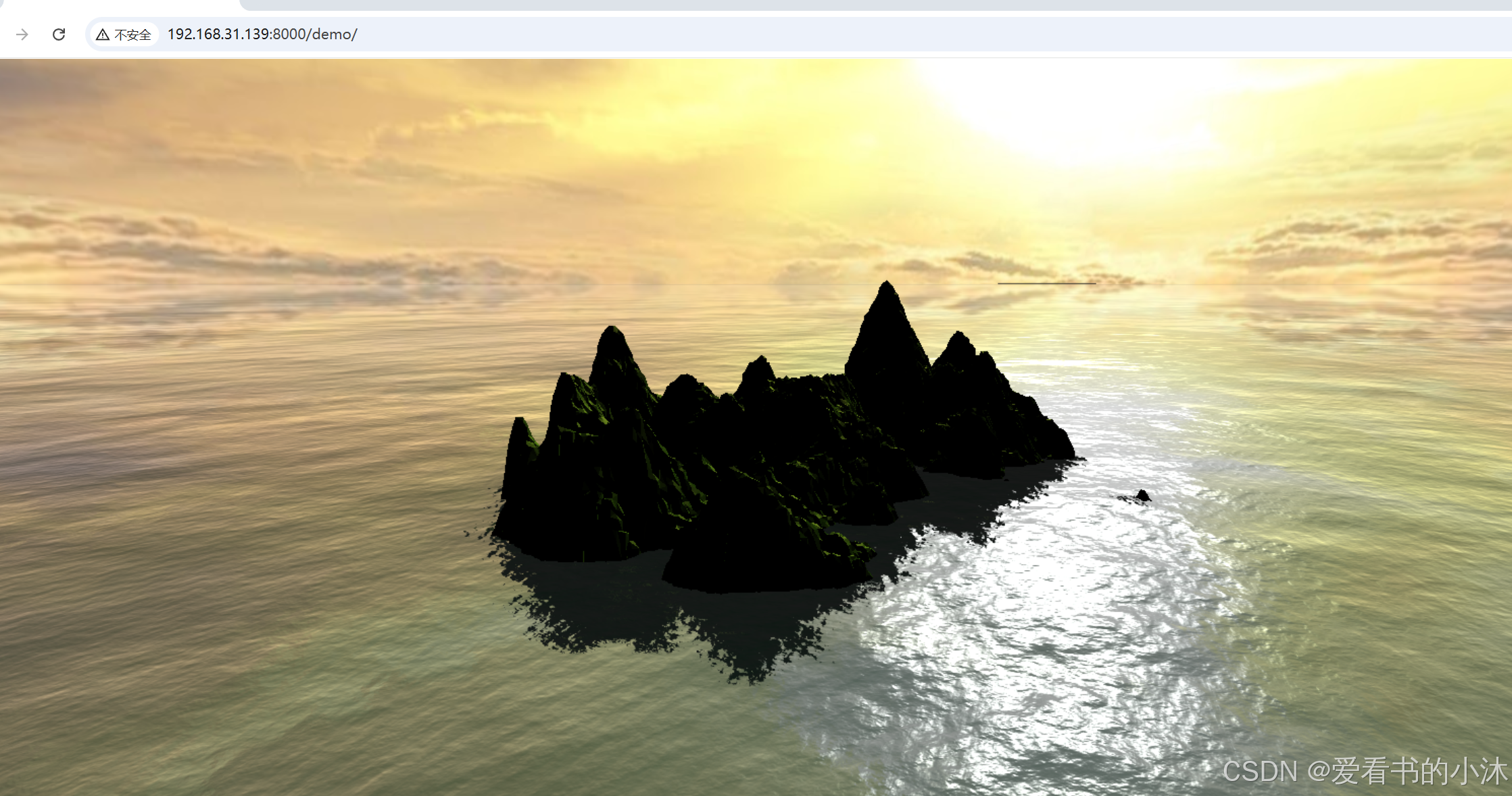1512x796 pixels.
Task: Reload the page with the refresh icon
Action: [59, 34]
